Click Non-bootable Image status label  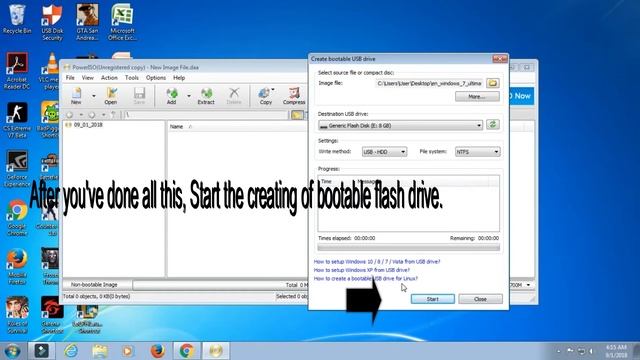coord(94,284)
